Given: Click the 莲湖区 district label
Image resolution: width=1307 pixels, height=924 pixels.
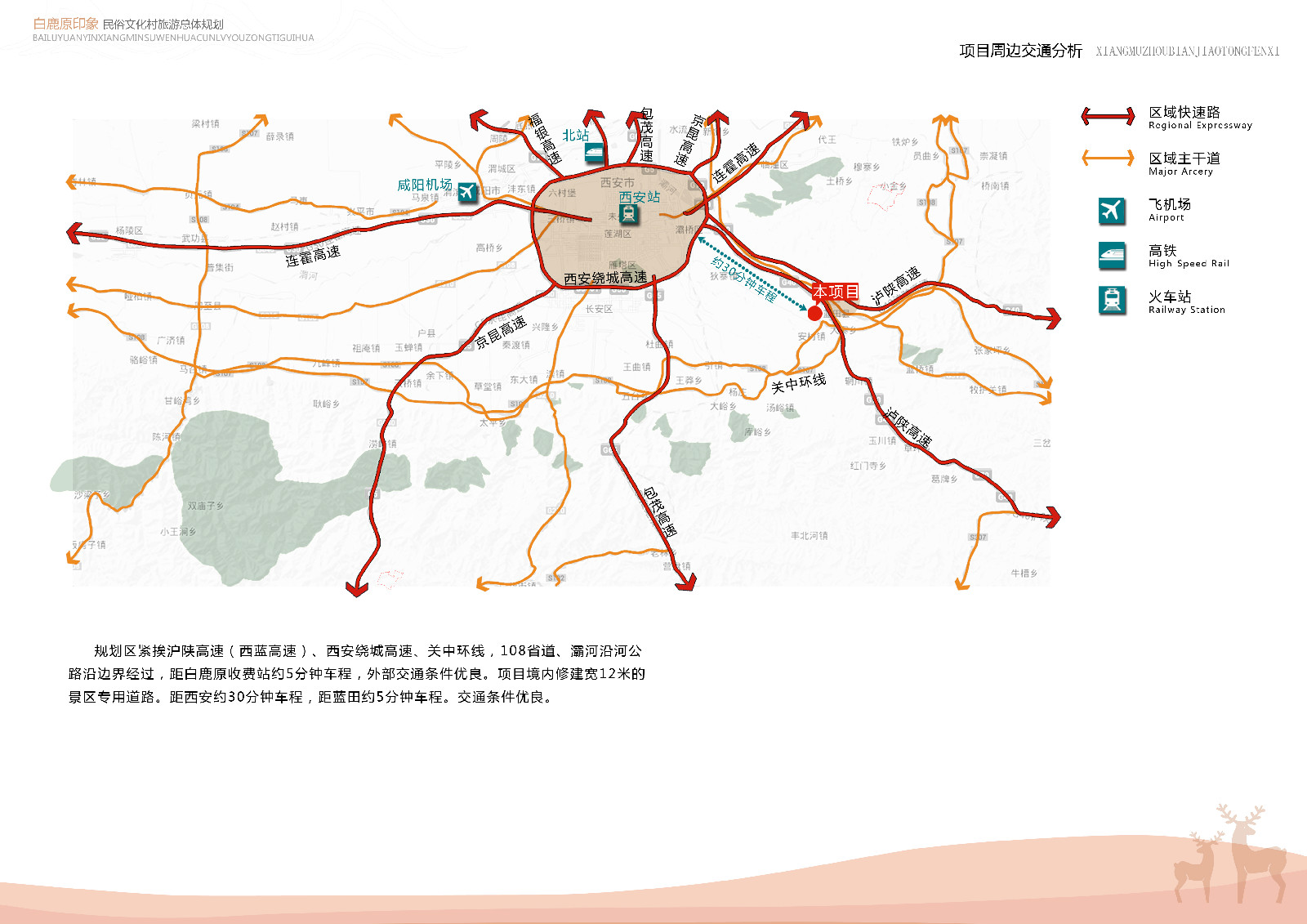Looking at the screenshot, I should pyautogui.click(x=618, y=234).
